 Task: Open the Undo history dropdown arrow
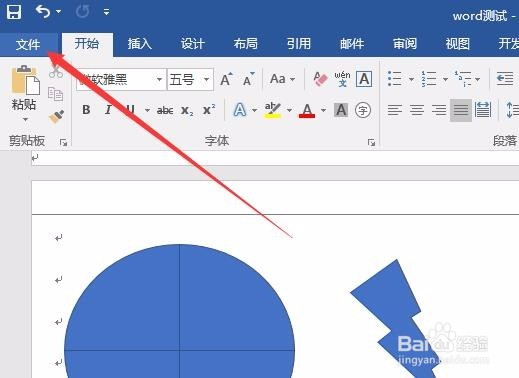pyautogui.click(x=59, y=12)
